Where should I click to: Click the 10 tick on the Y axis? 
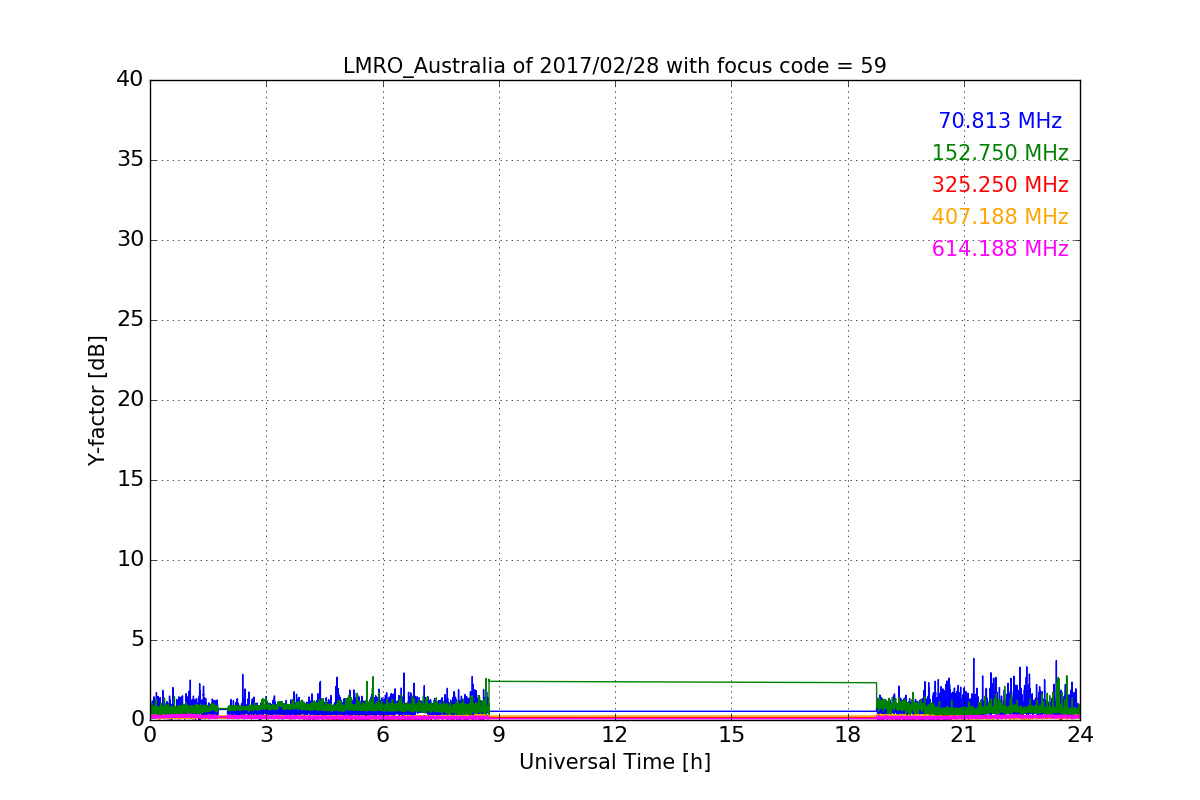pos(130,560)
